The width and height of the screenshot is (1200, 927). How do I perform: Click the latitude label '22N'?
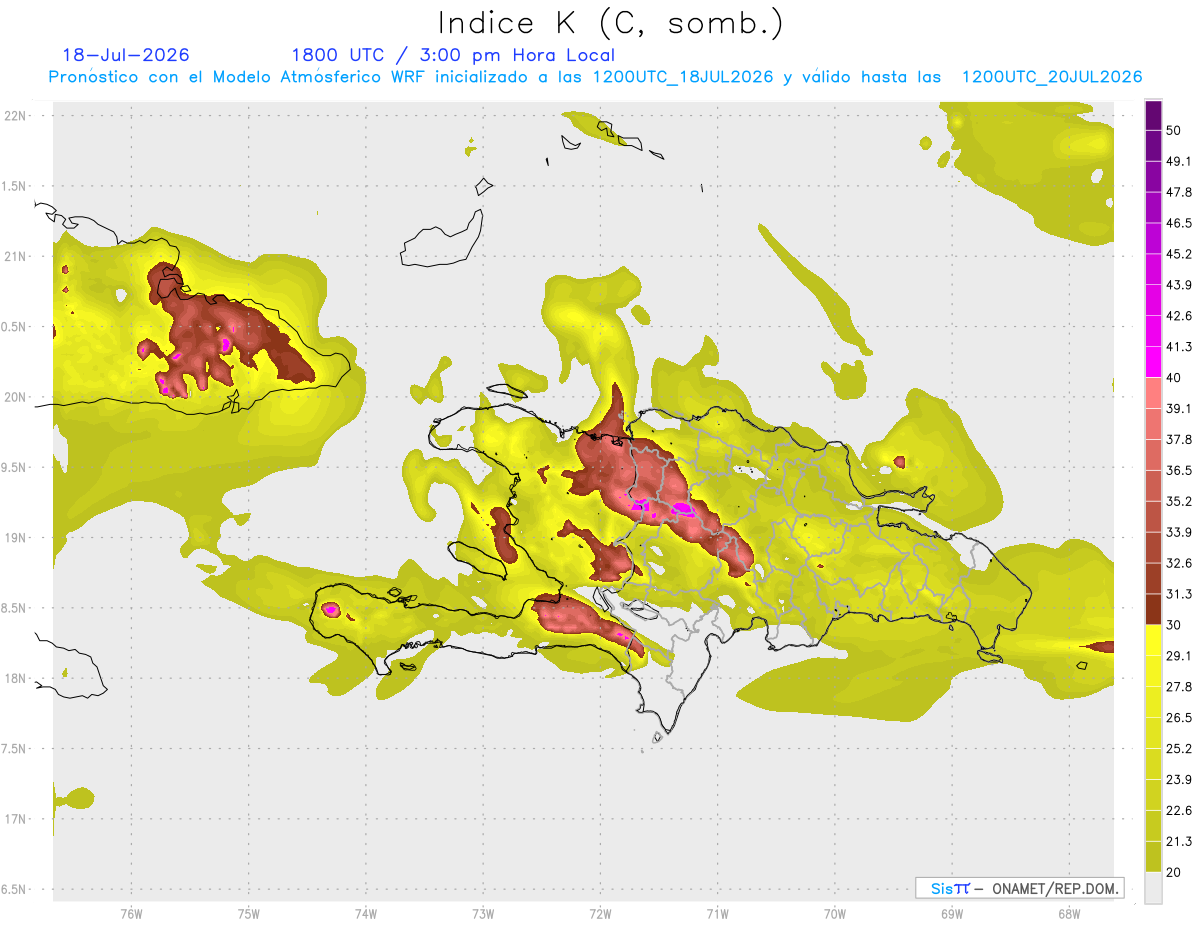coord(16,115)
